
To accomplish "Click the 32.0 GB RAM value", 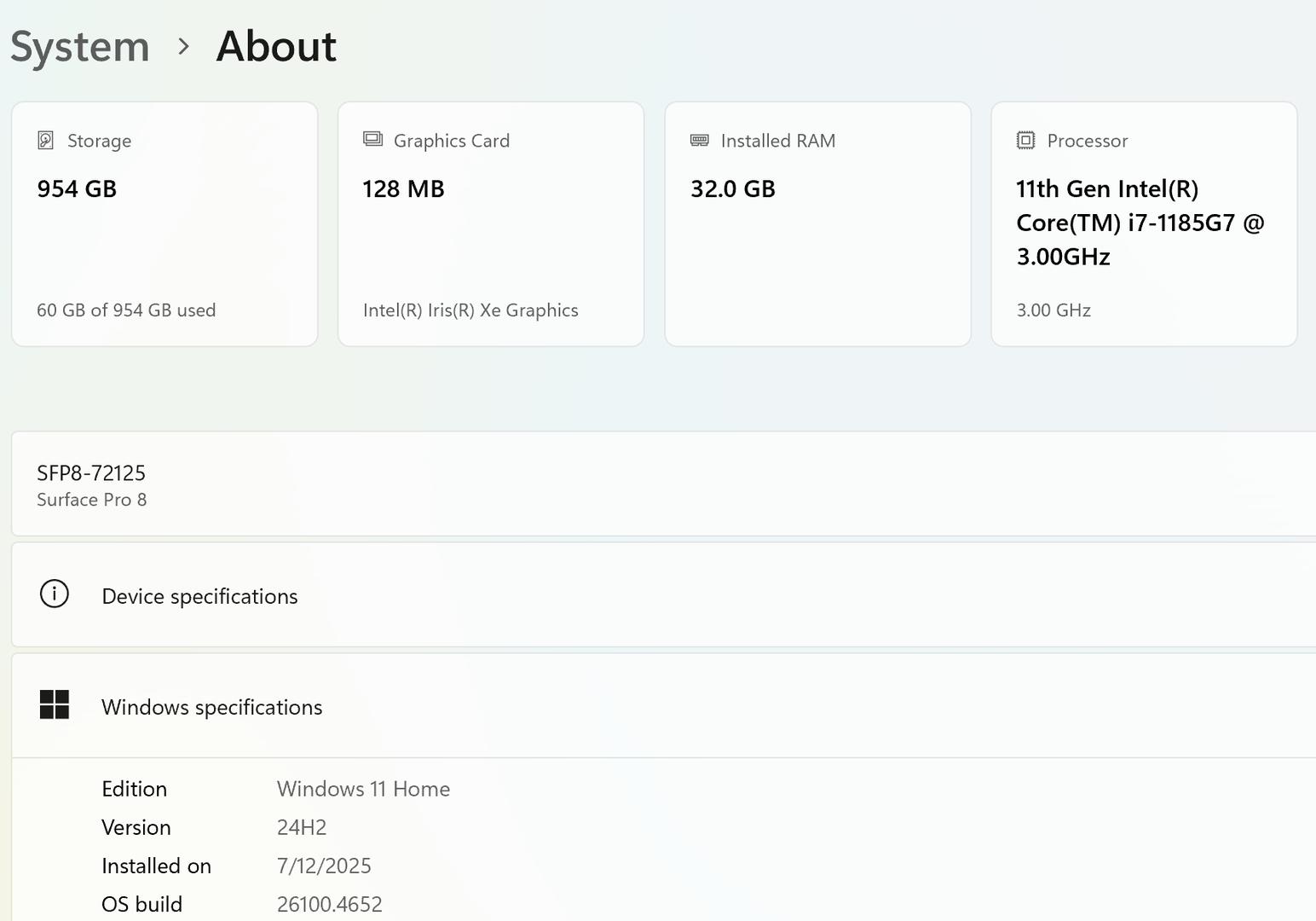I will tap(733, 188).
